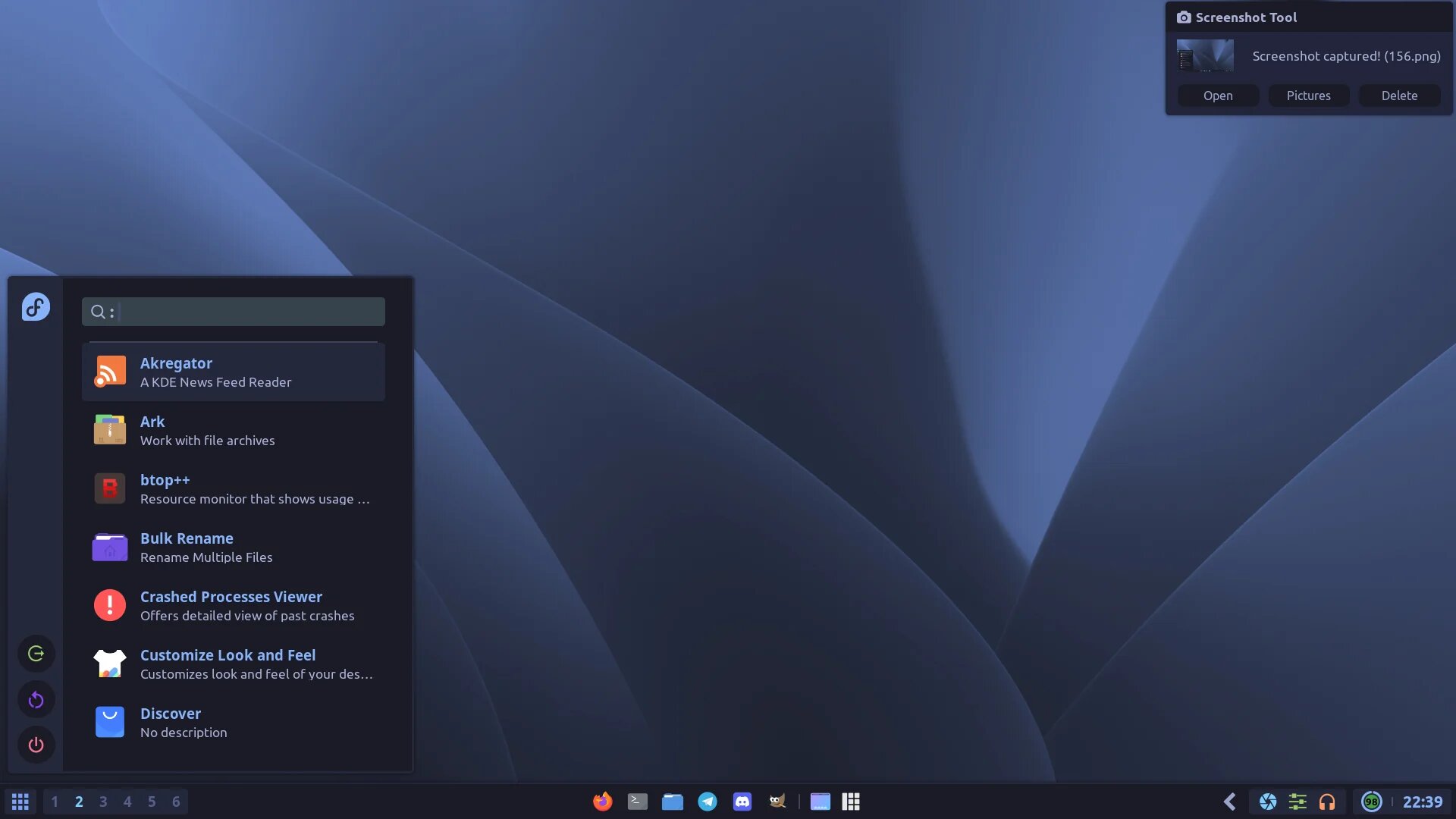
Task: Open Discord from the taskbar
Action: (x=742, y=802)
